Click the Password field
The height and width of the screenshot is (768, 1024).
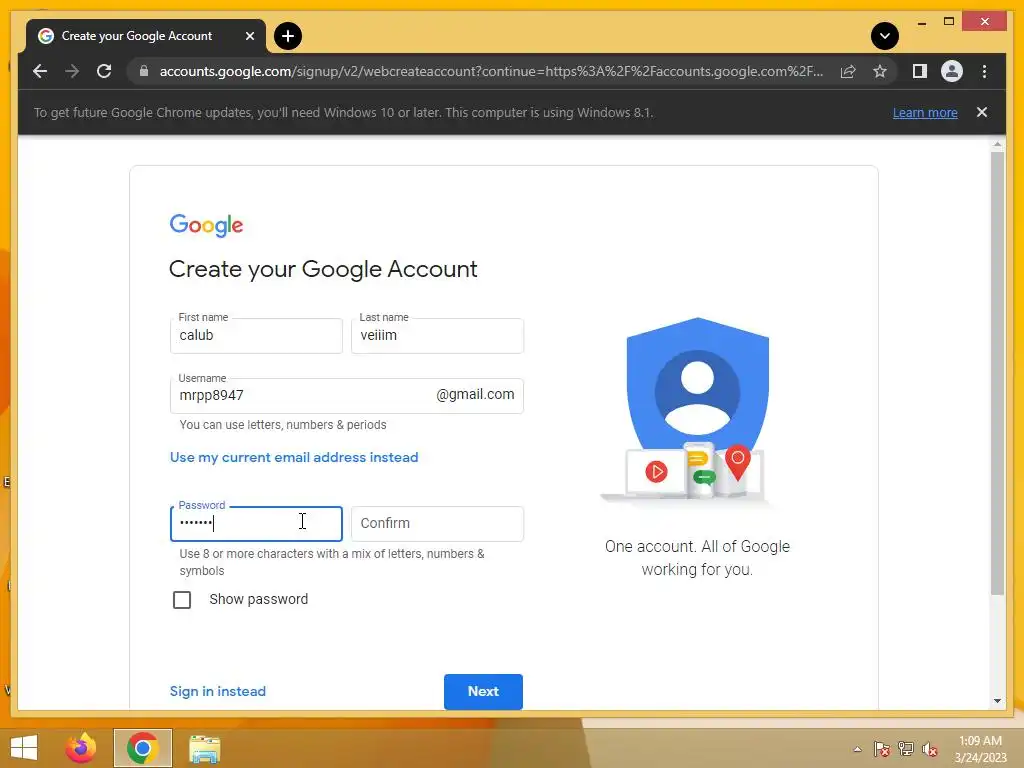[x=256, y=524]
